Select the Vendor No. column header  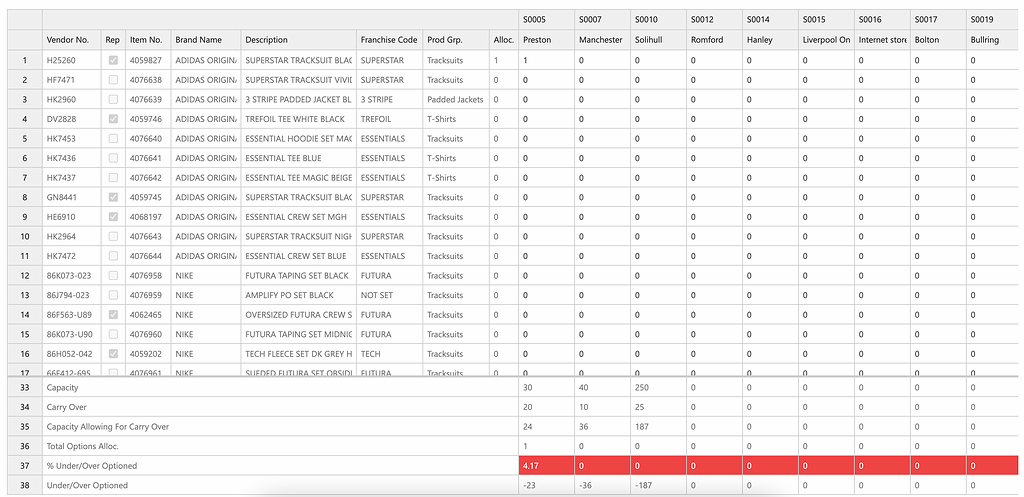click(x=72, y=40)
